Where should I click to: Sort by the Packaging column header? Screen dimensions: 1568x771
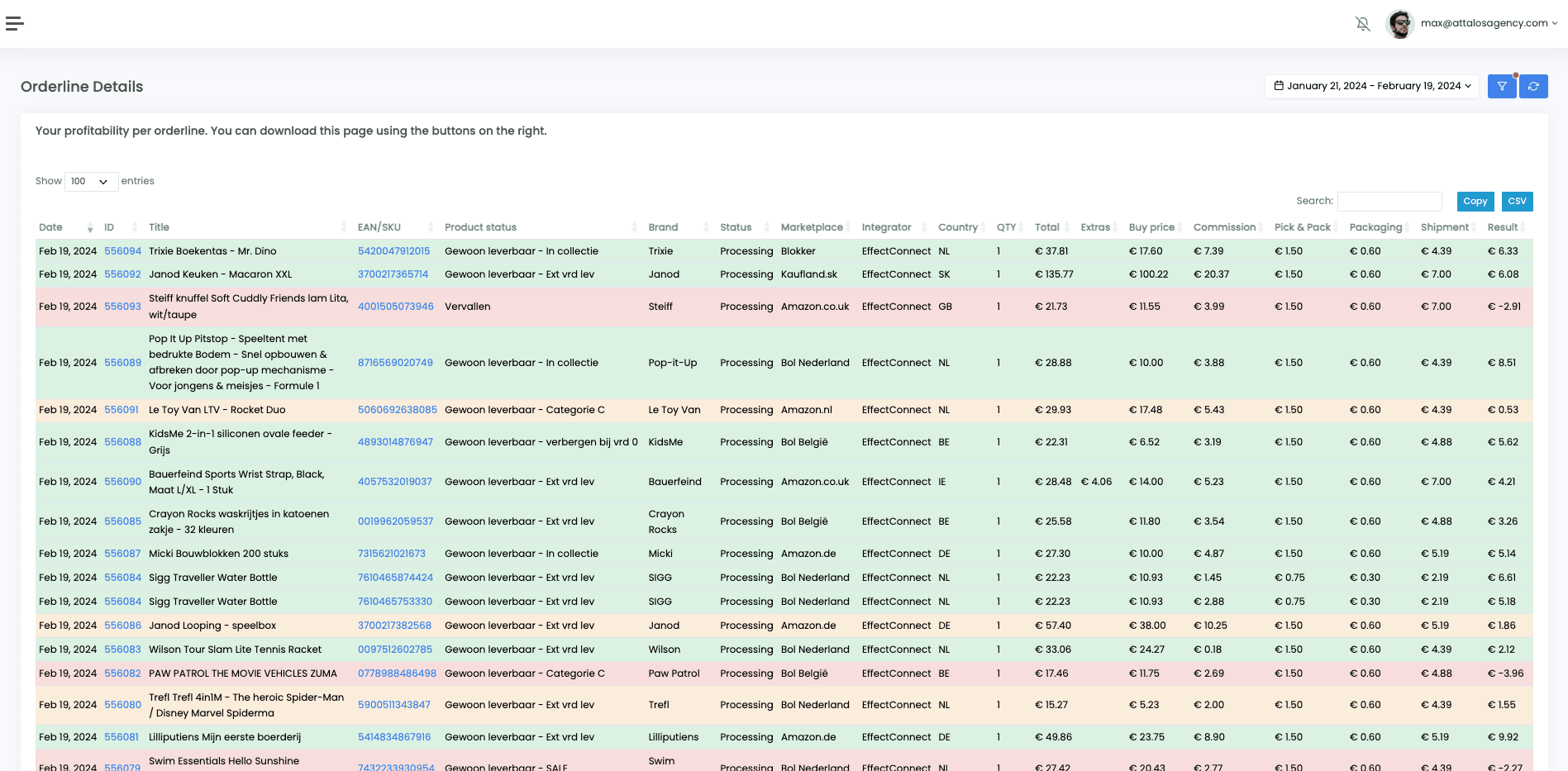point(1381,227)
